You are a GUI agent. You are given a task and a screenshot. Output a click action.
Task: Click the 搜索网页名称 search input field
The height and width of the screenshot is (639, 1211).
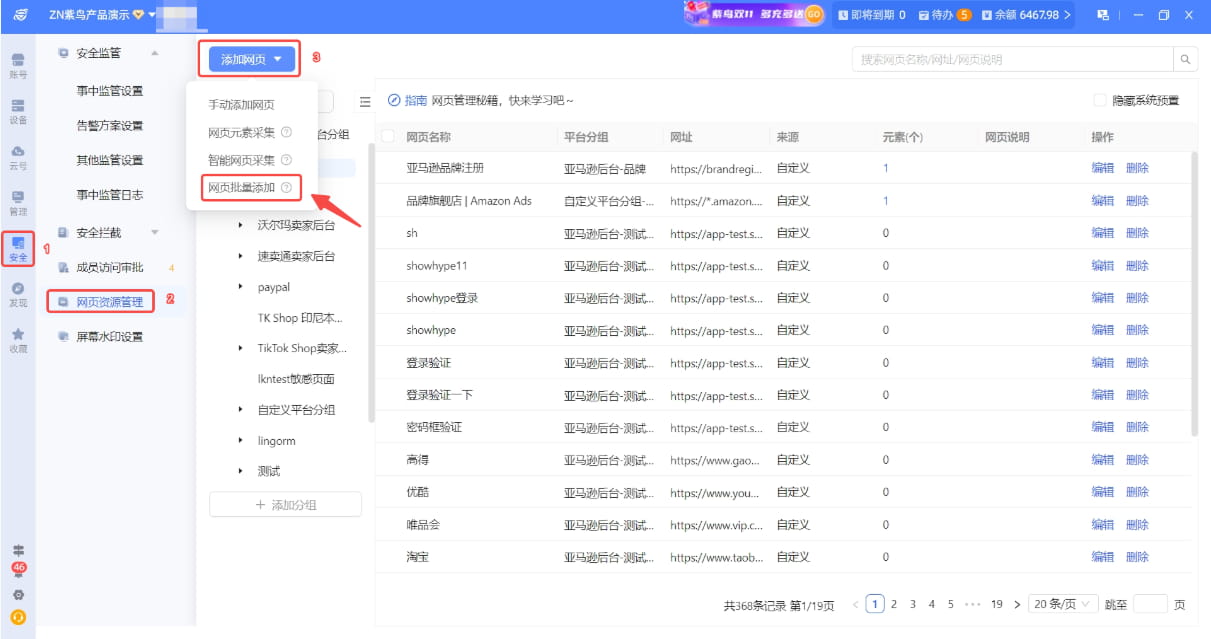click(x=1013, y=60)
